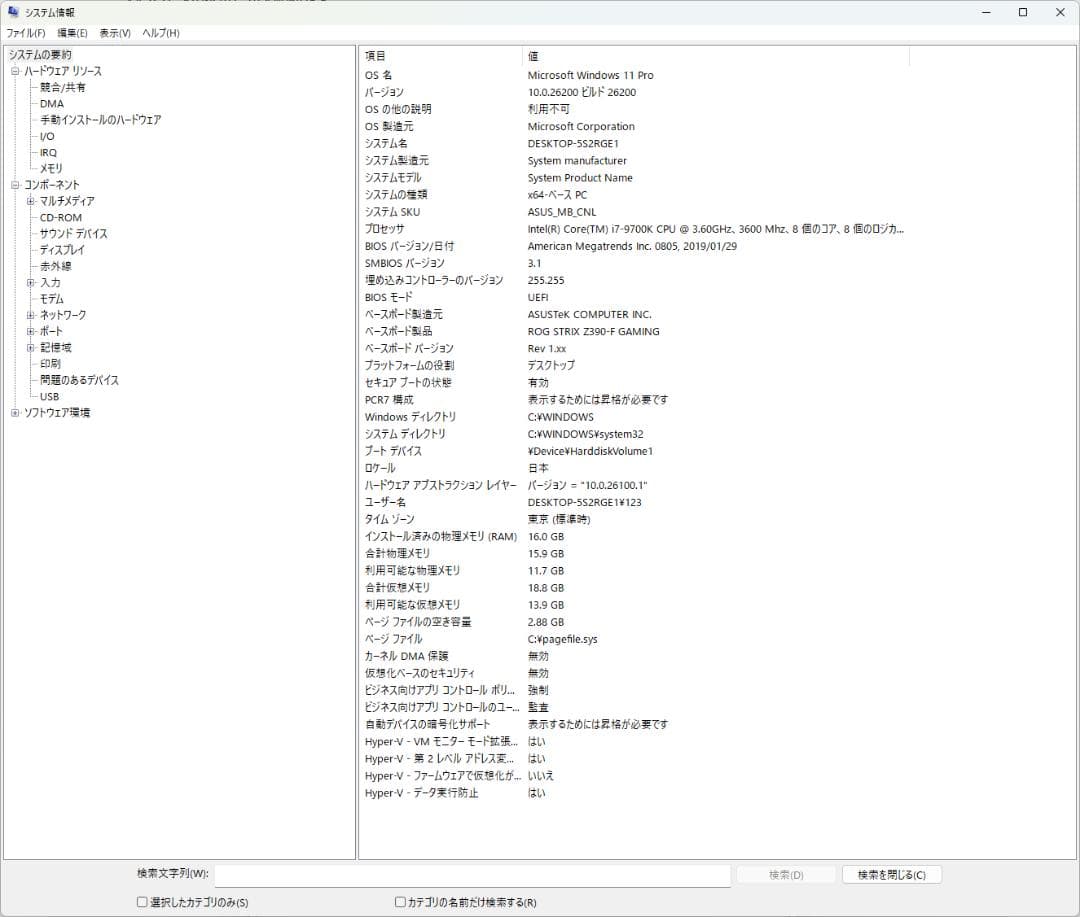Expand the ソフトウェア環境 branch
The image size is (1080, 917).
14,412
